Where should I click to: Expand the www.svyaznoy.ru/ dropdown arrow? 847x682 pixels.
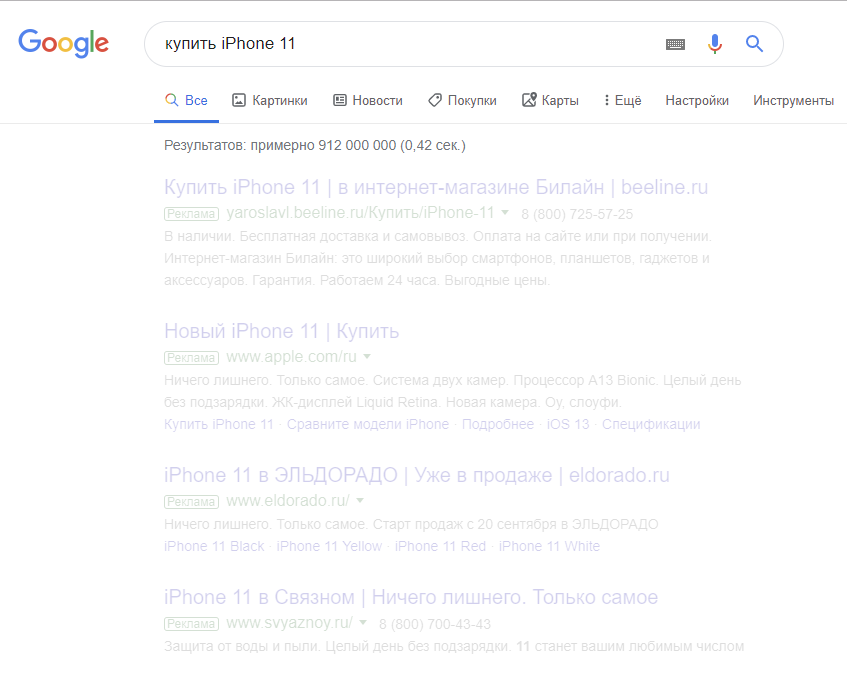(364, 623)
